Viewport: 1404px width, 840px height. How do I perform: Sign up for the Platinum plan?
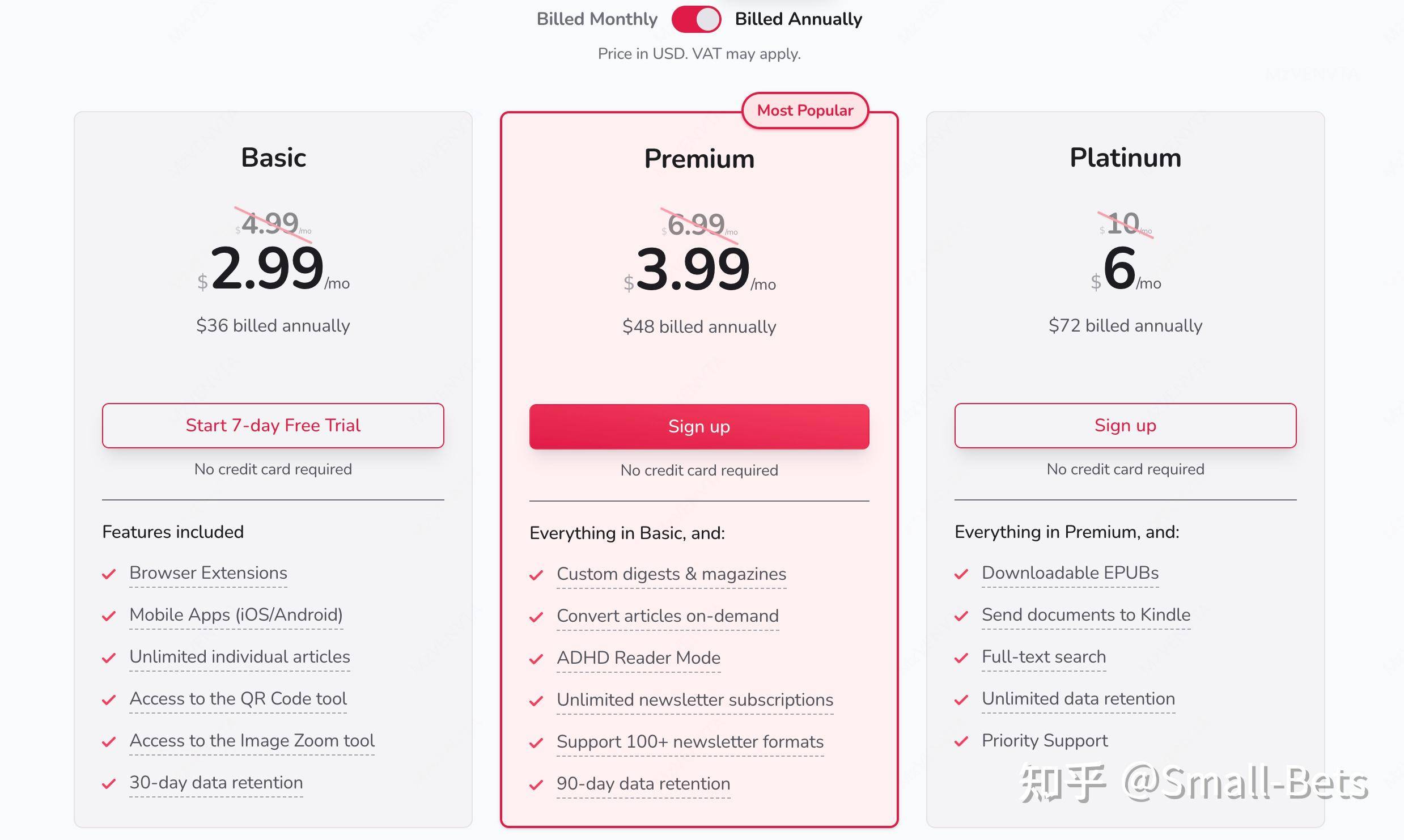coord(1125,426)
